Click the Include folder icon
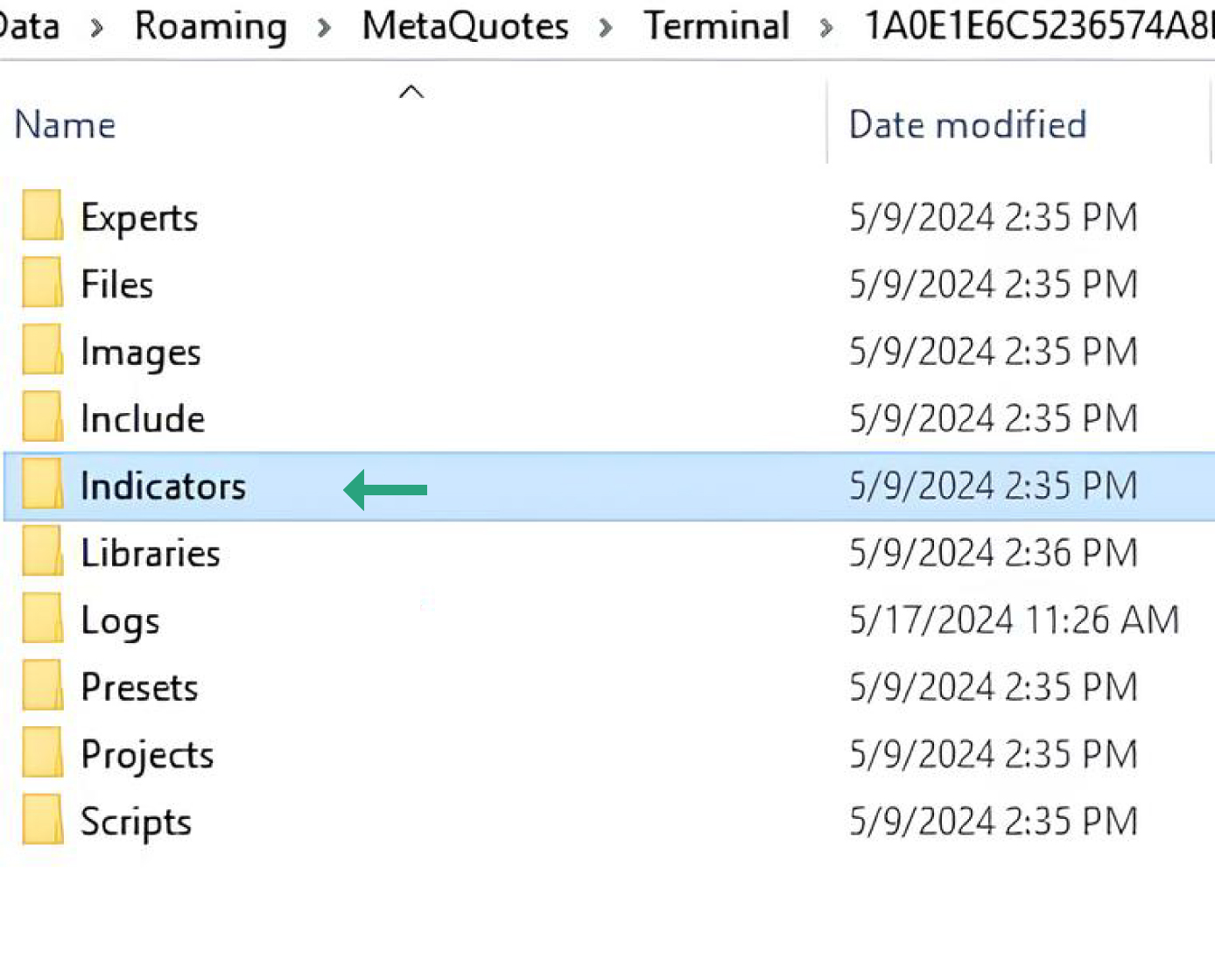 click(42, 418)
